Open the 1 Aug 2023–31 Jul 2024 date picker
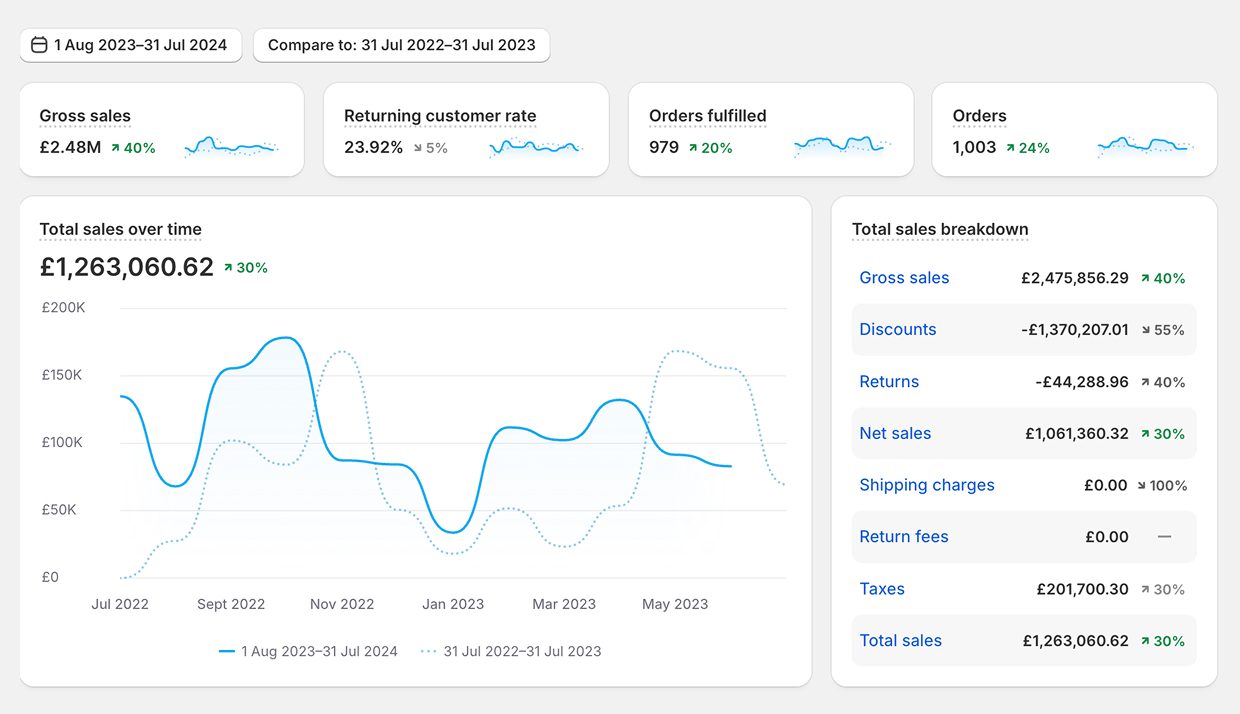This screenshot has width=1240, height=714. pos(131,45)
